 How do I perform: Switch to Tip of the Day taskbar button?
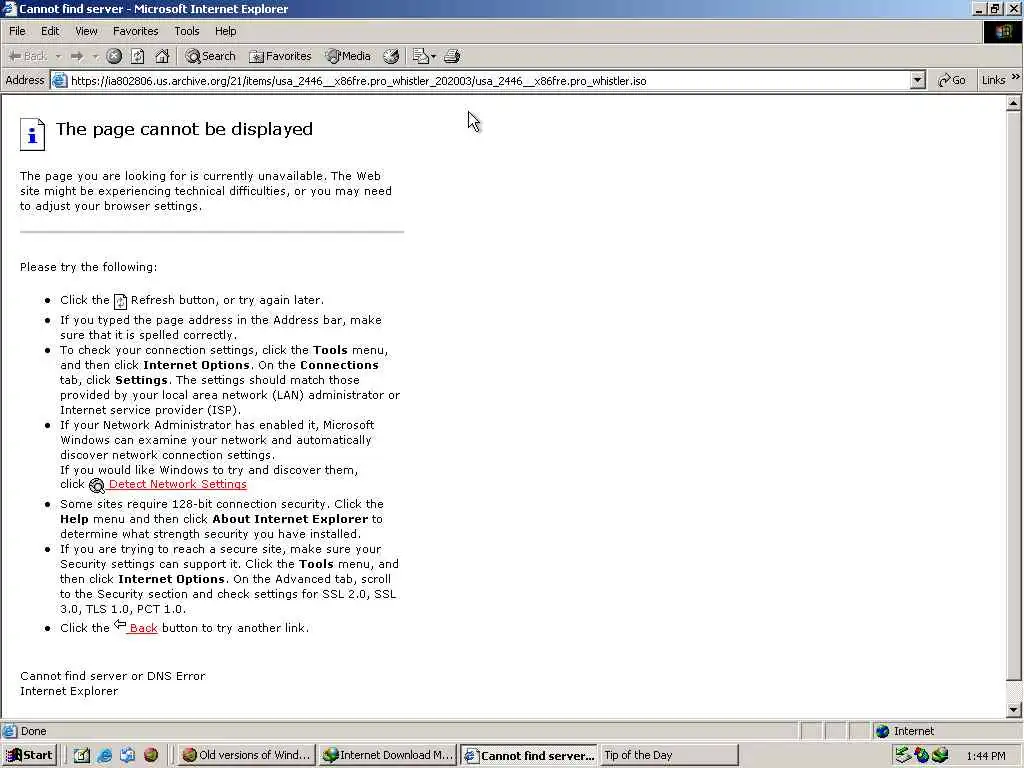point(669,755)
